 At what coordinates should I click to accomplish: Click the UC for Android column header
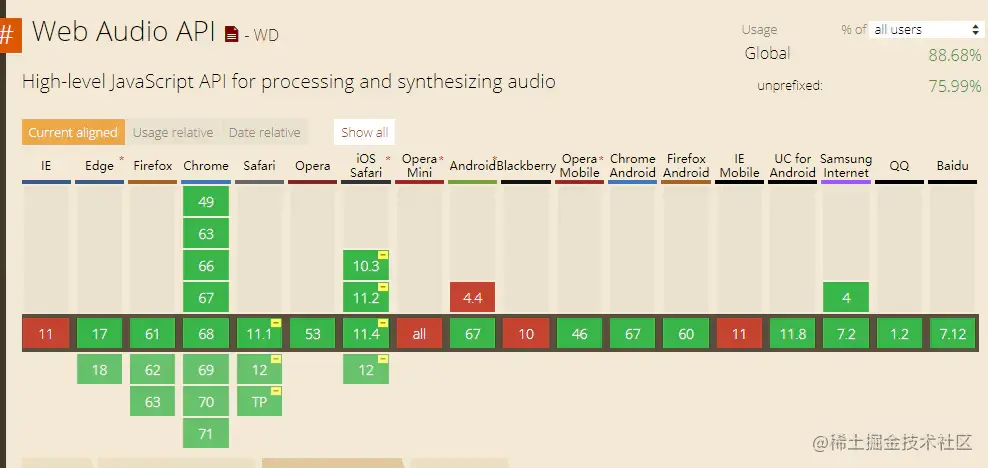click(x=793, y=166)
